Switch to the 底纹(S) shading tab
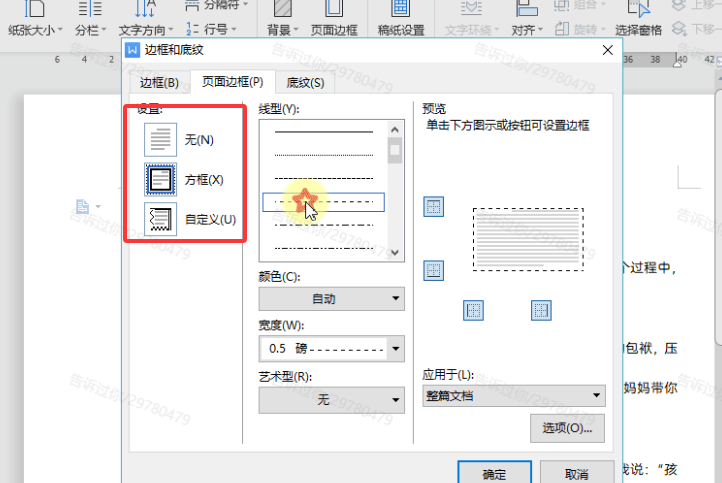Viewport: 722px width, 483px height. click(x=305, y=83)
